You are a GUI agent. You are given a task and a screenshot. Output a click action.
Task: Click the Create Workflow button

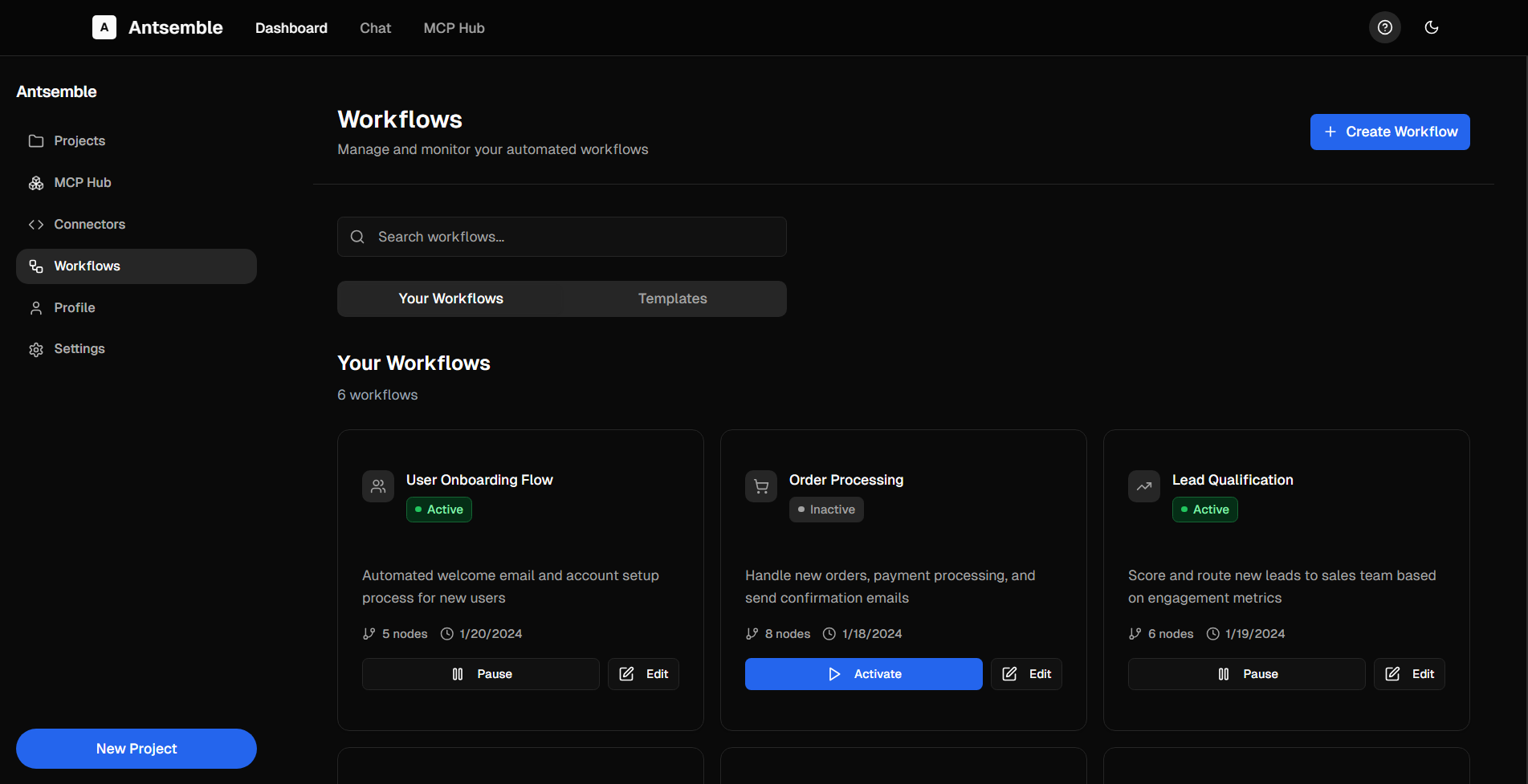pos(1389,132)
